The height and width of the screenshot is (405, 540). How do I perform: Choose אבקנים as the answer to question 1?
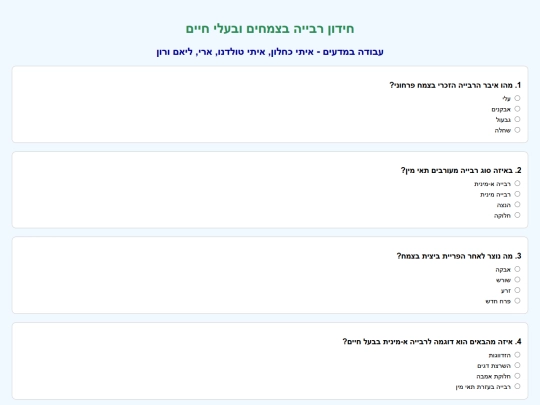point(517,109)
